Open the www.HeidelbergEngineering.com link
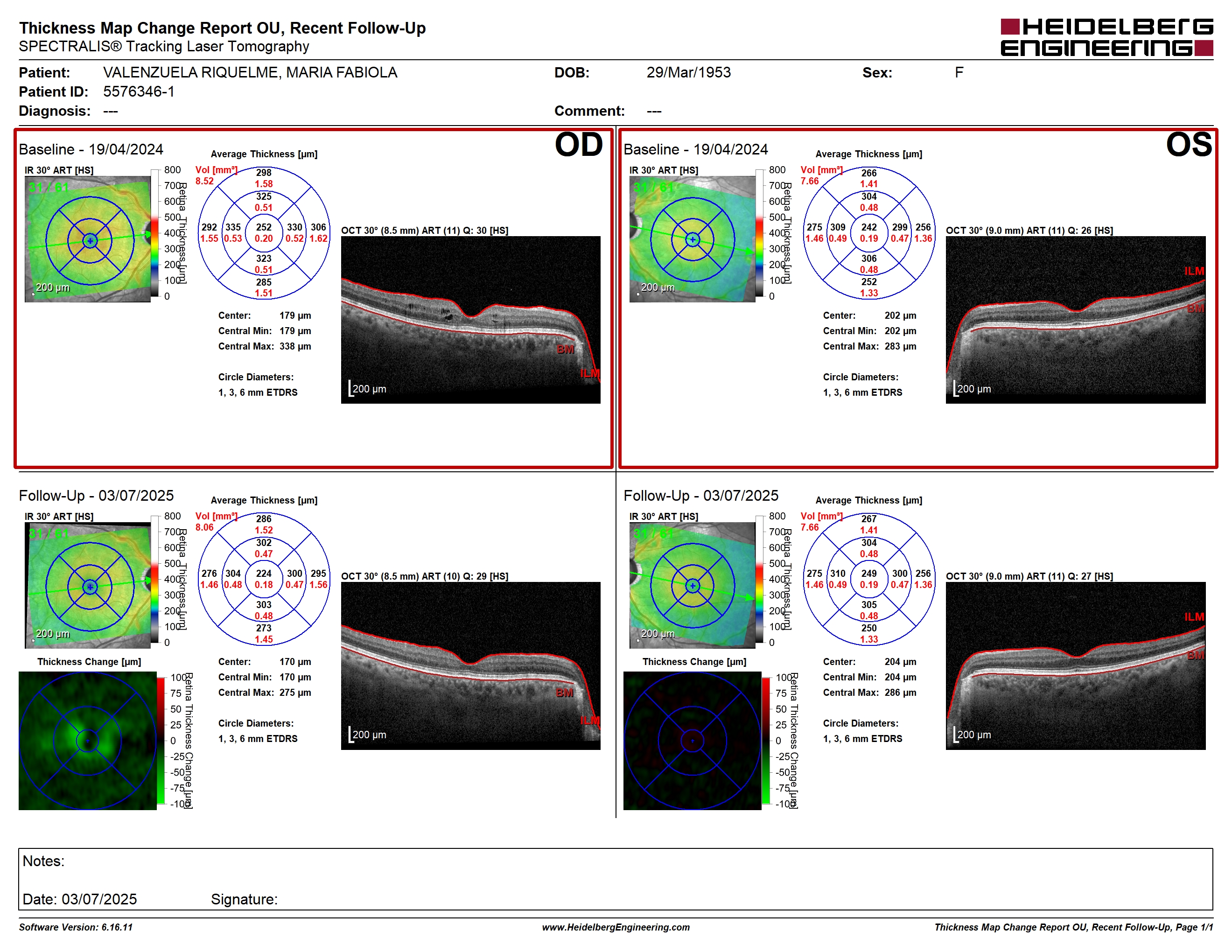Screen dimensions: 1232x952 coord(616,927)
